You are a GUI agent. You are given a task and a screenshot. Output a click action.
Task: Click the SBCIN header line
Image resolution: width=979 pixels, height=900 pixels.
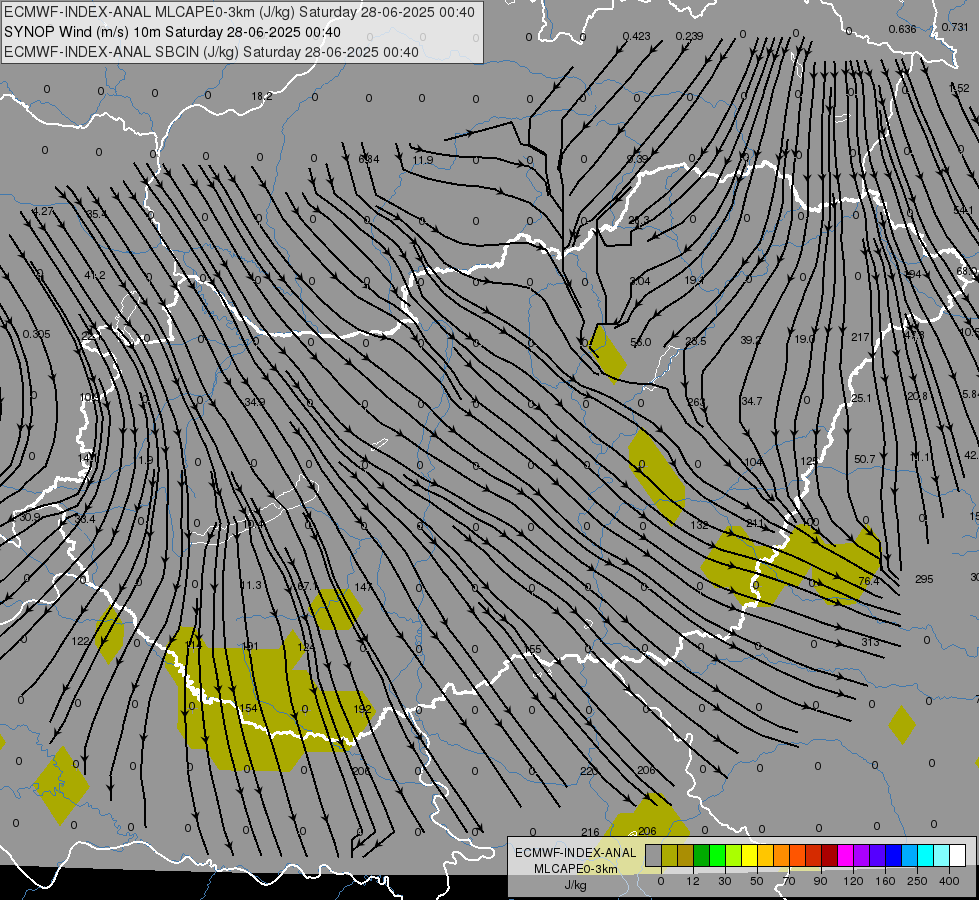[x=211, y=52]
